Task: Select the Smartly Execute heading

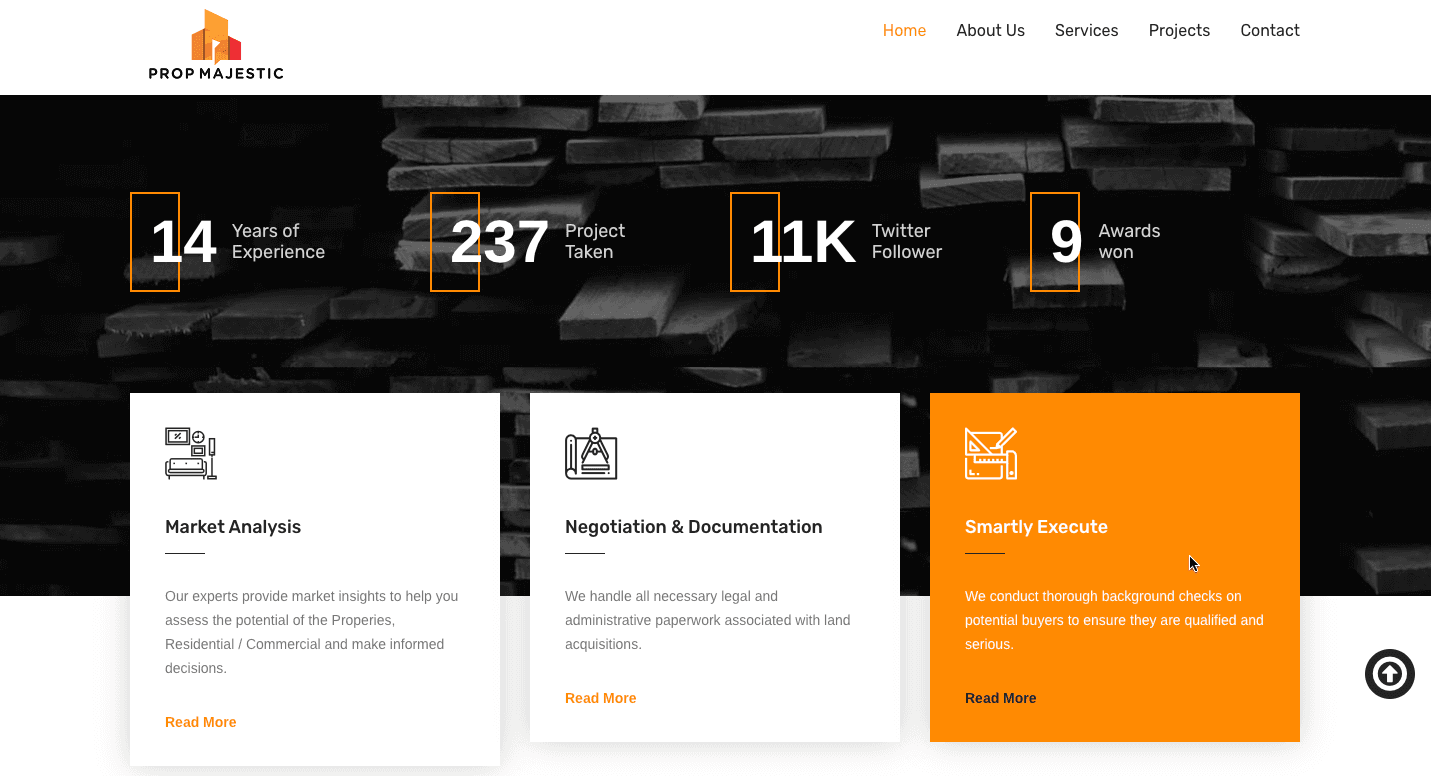Action: [x=1036, y=527]
